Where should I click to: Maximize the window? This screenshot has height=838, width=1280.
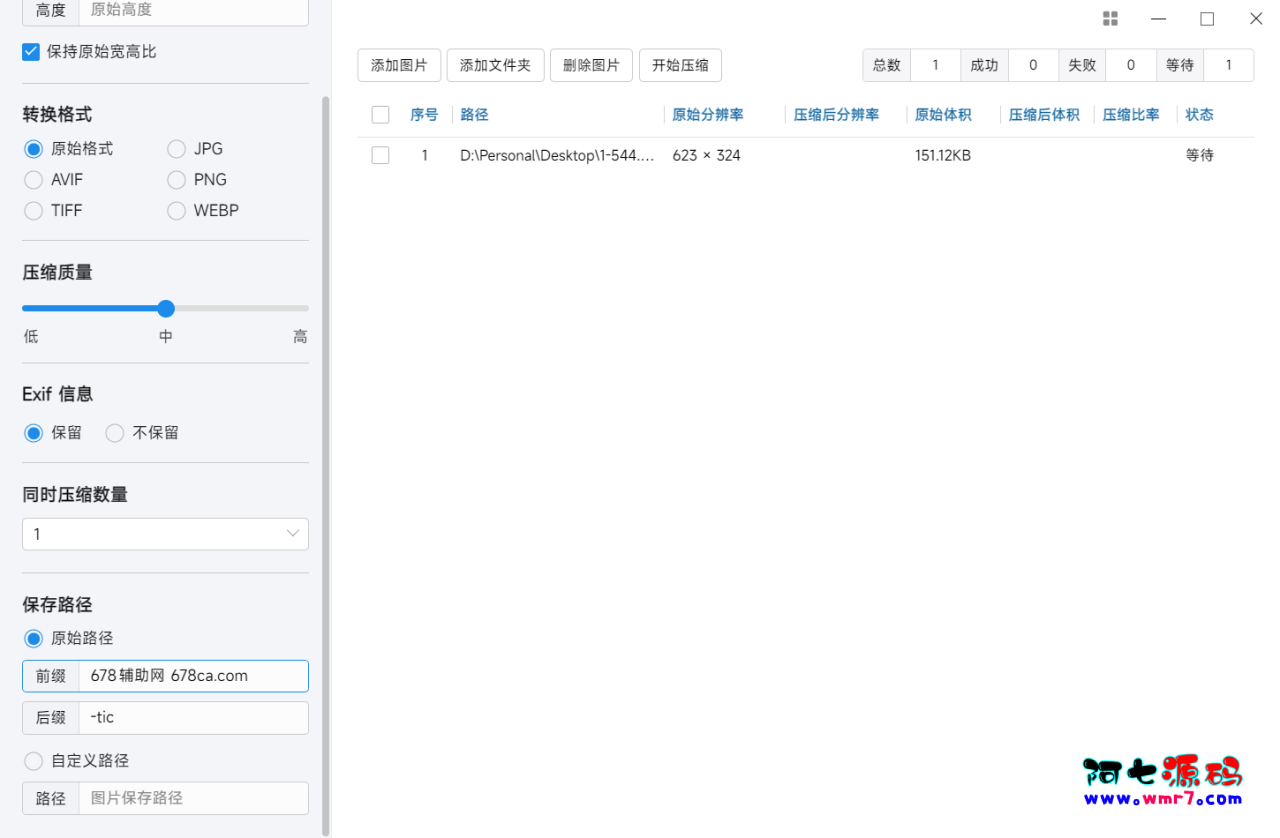click(x=1207, y=19)
